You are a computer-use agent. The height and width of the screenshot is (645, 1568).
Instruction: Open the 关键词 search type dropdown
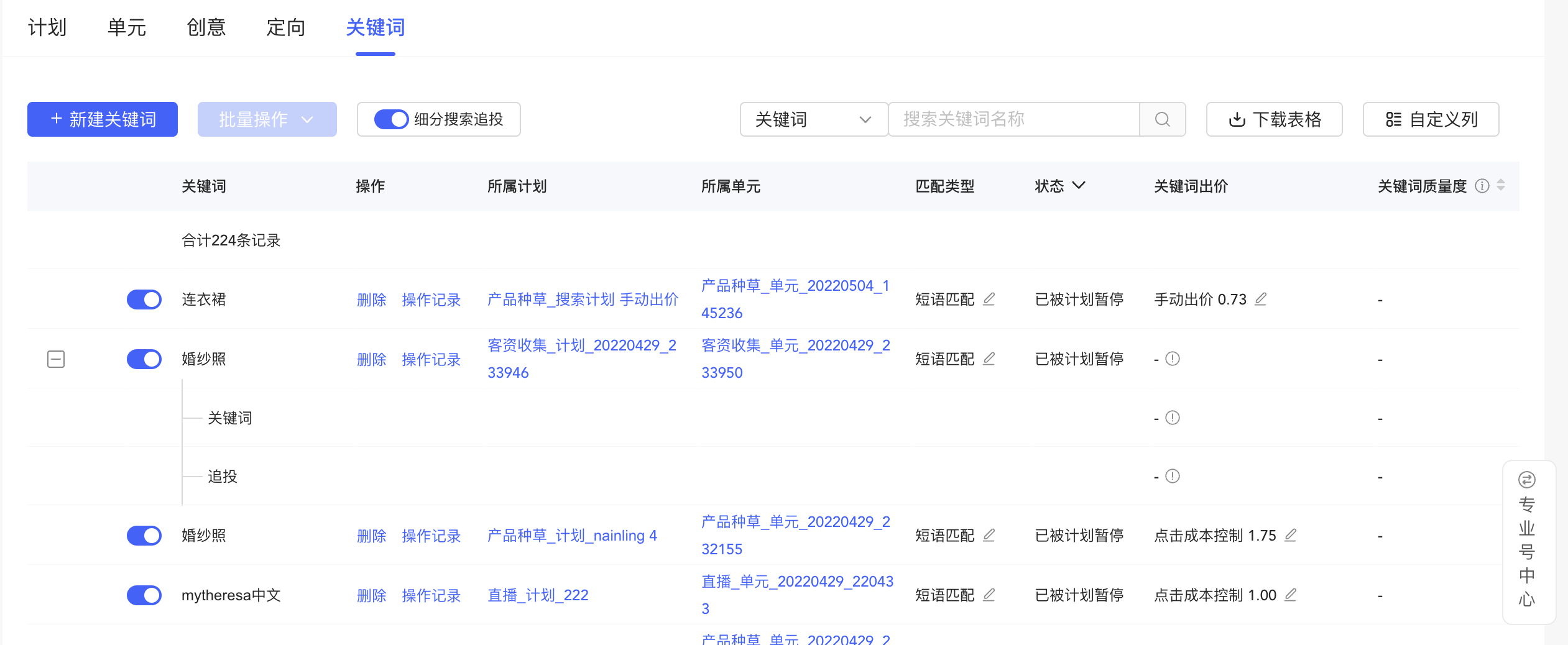coord(813,119)
